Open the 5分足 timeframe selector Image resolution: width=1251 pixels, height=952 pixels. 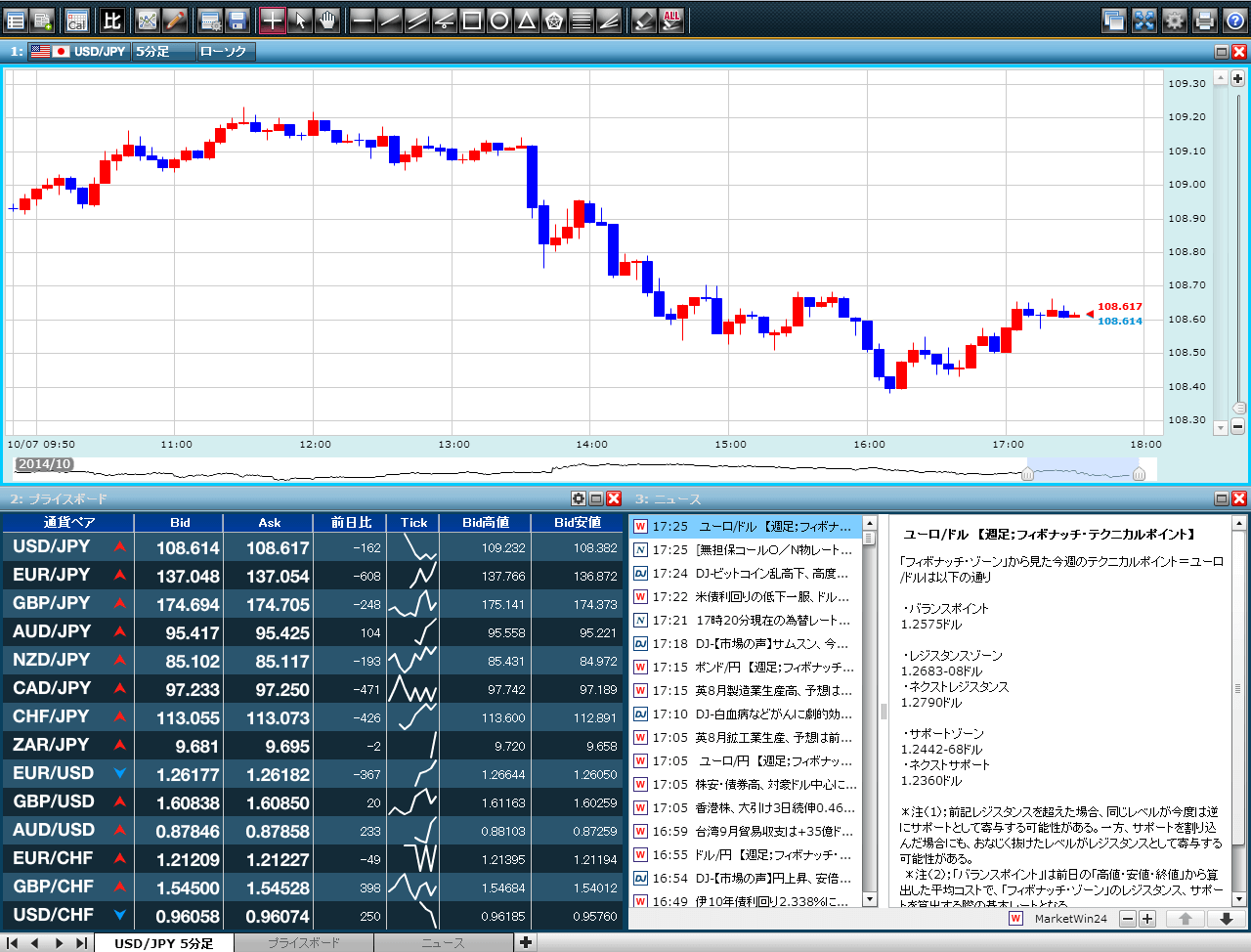(x=164, y=51)
